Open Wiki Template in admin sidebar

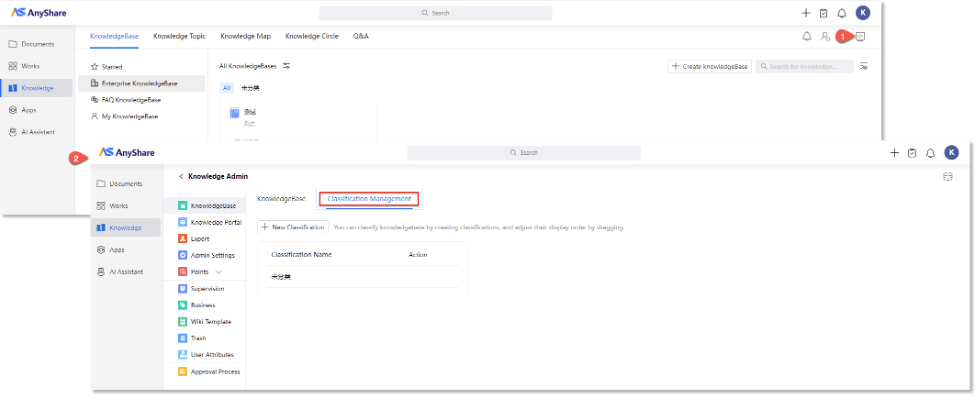tap(210, 321)
